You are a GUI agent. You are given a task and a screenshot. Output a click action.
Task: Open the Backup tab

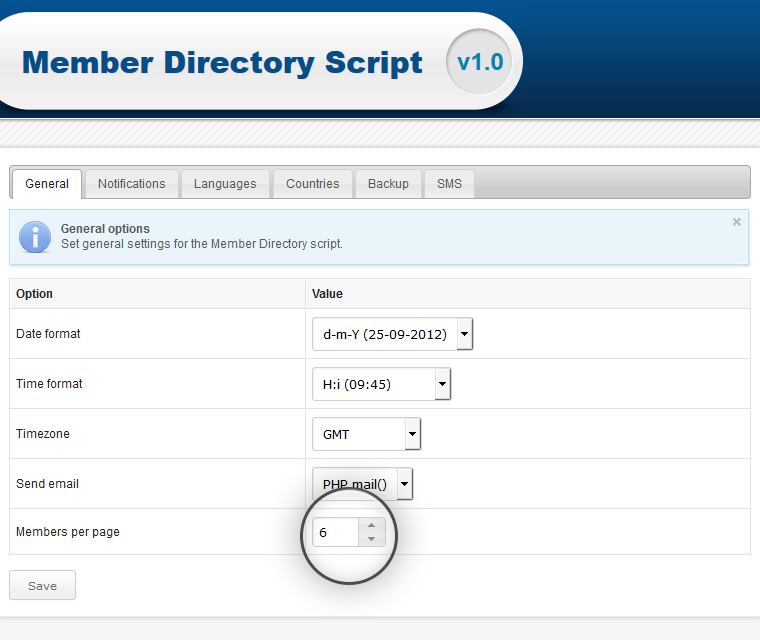click(388, 184)
